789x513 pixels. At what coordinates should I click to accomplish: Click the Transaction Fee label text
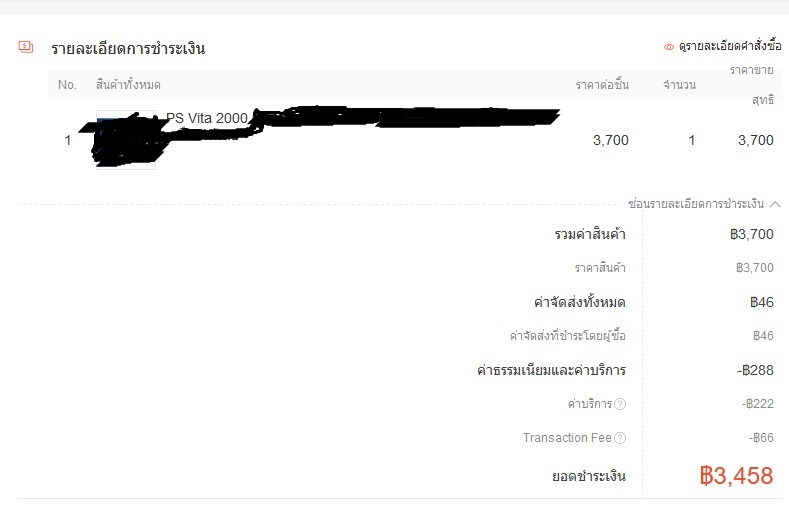pyautogui.click(x=567, y=438)
